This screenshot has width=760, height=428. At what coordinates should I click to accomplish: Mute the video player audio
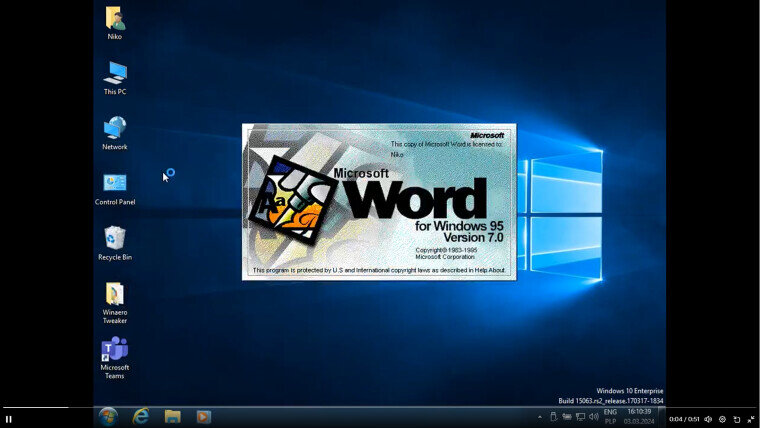[x=708, y=419]
